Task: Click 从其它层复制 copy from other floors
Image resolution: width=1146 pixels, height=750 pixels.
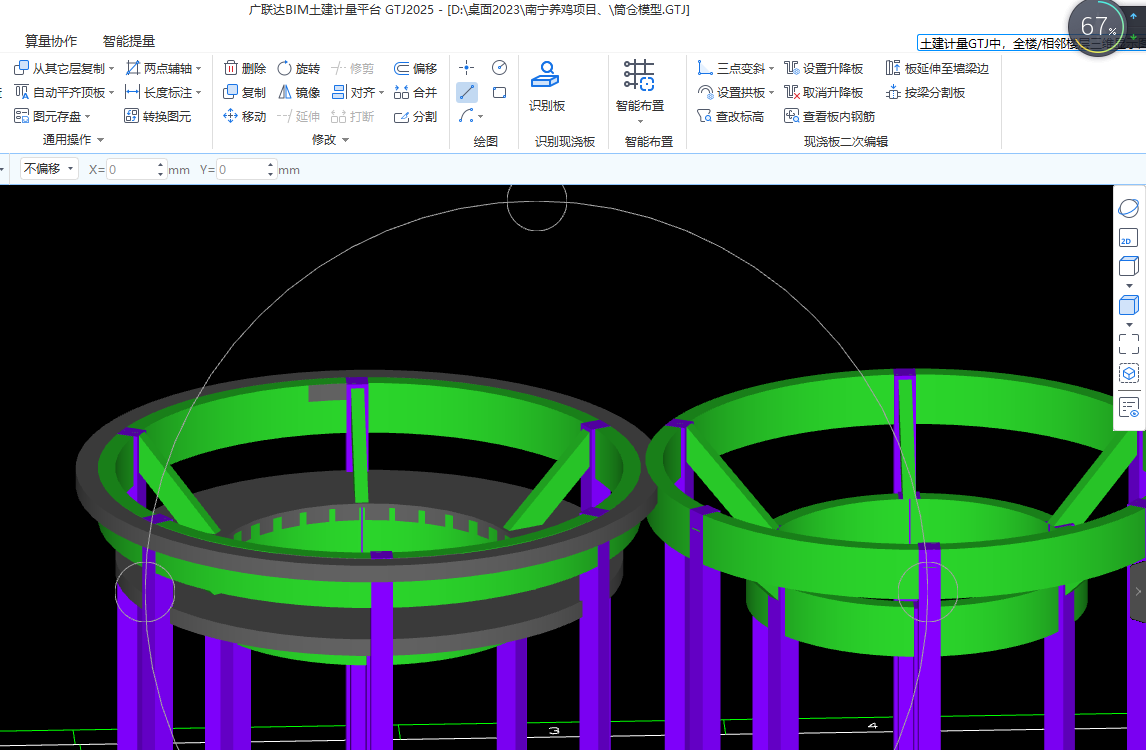Action: (x=59, y=68)
